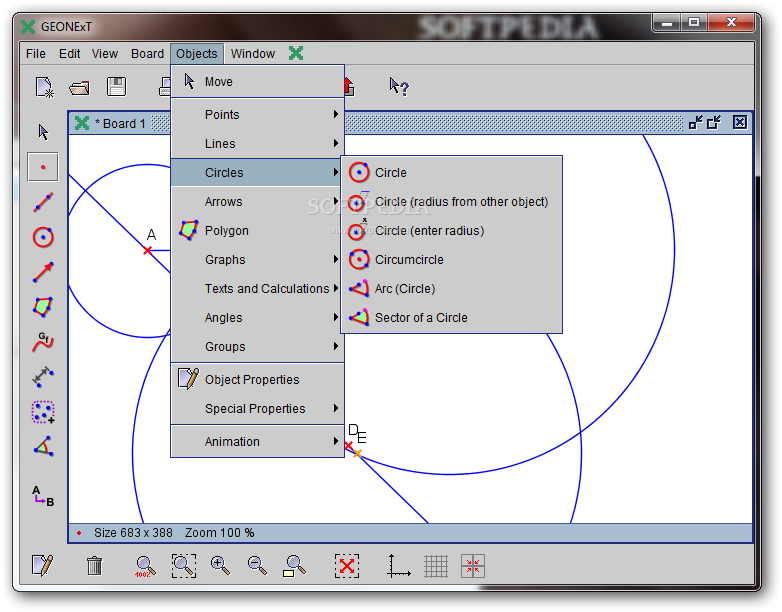Toggle the grid display icon
This screenshot has width=782, height=612.
tap(435, 566)
